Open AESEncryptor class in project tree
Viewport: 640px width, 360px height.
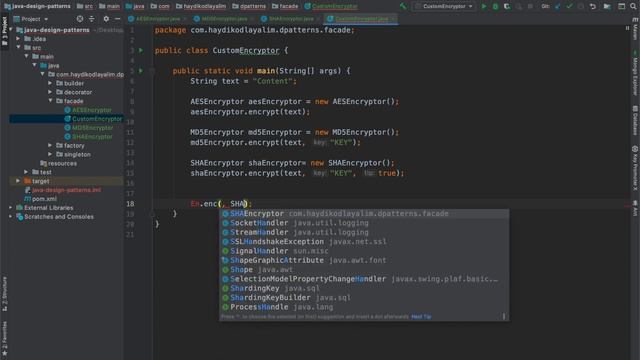(88, 110)
